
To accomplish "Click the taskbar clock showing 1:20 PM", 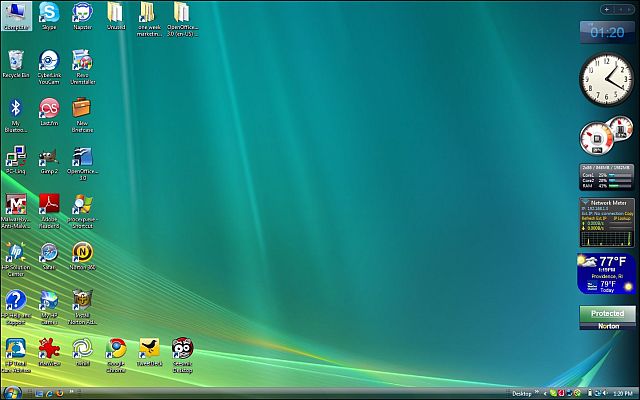I will point(623,394).
